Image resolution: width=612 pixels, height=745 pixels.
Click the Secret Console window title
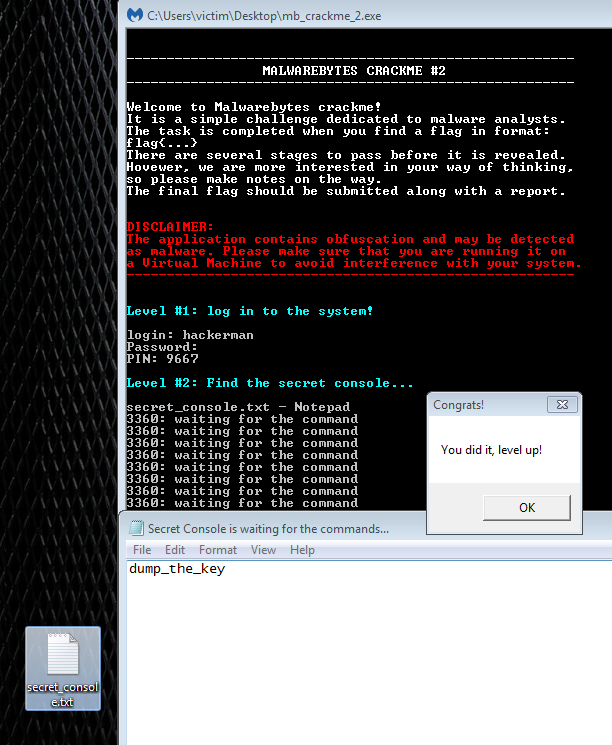(268, 529)
